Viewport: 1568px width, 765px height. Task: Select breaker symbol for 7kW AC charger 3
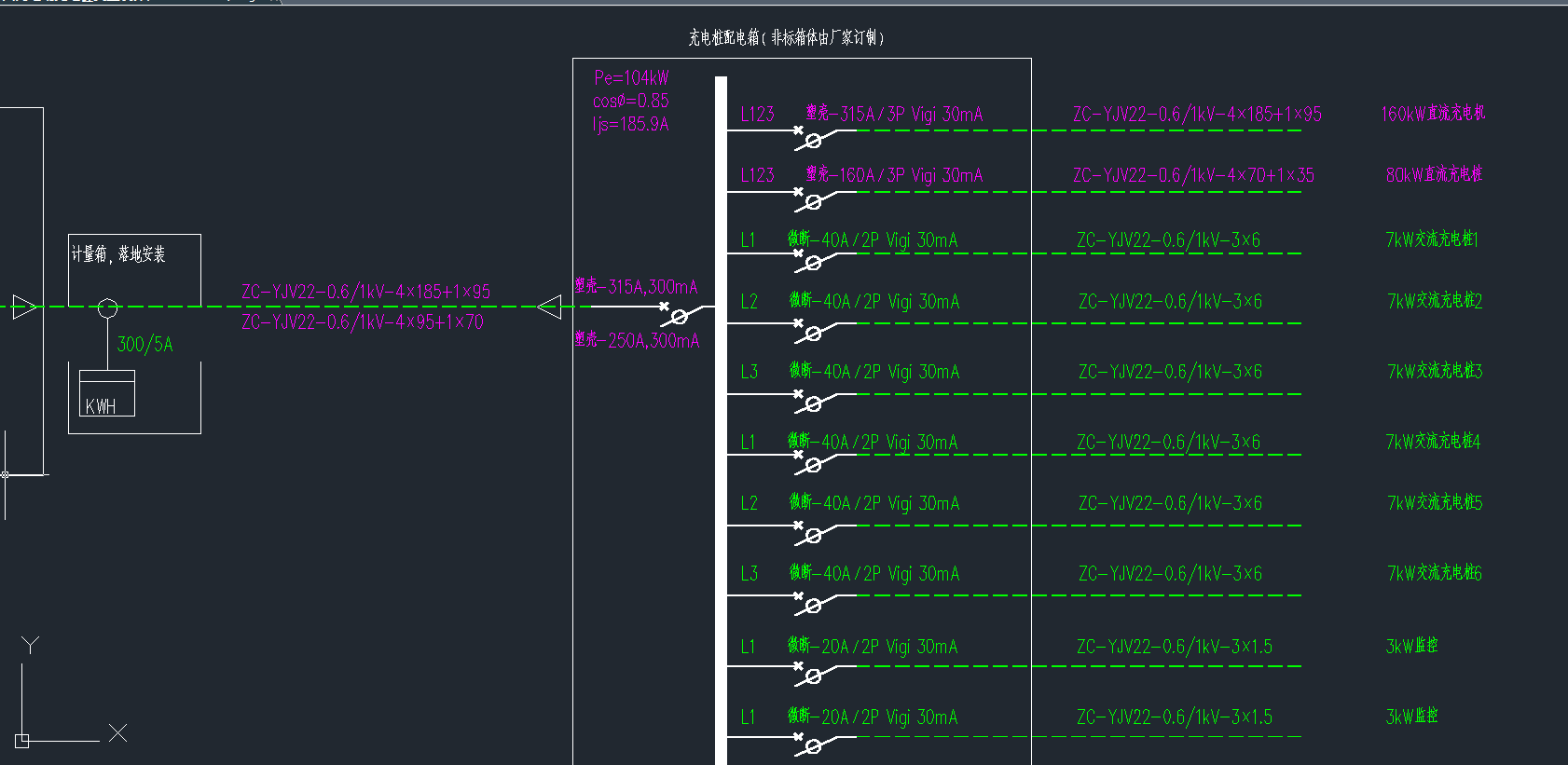click(x=812, y=403)
